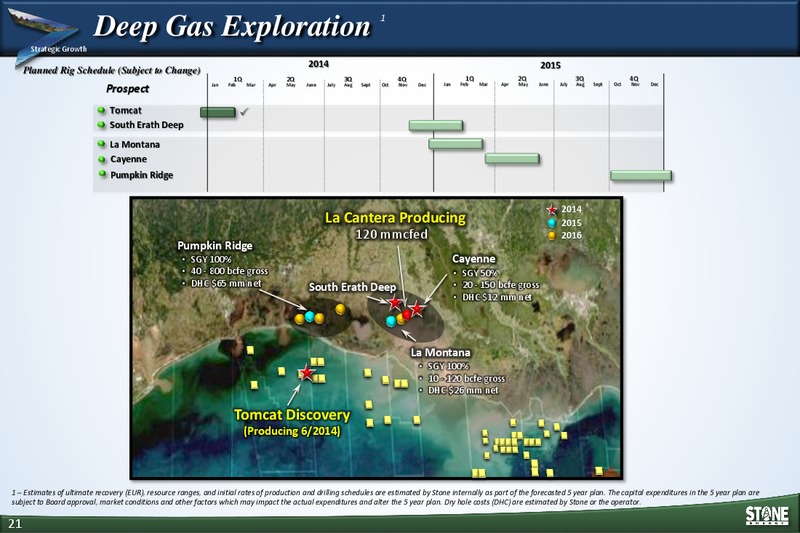
Task: Click the superscript '1' after the title
Action: (x=383, y=18)
